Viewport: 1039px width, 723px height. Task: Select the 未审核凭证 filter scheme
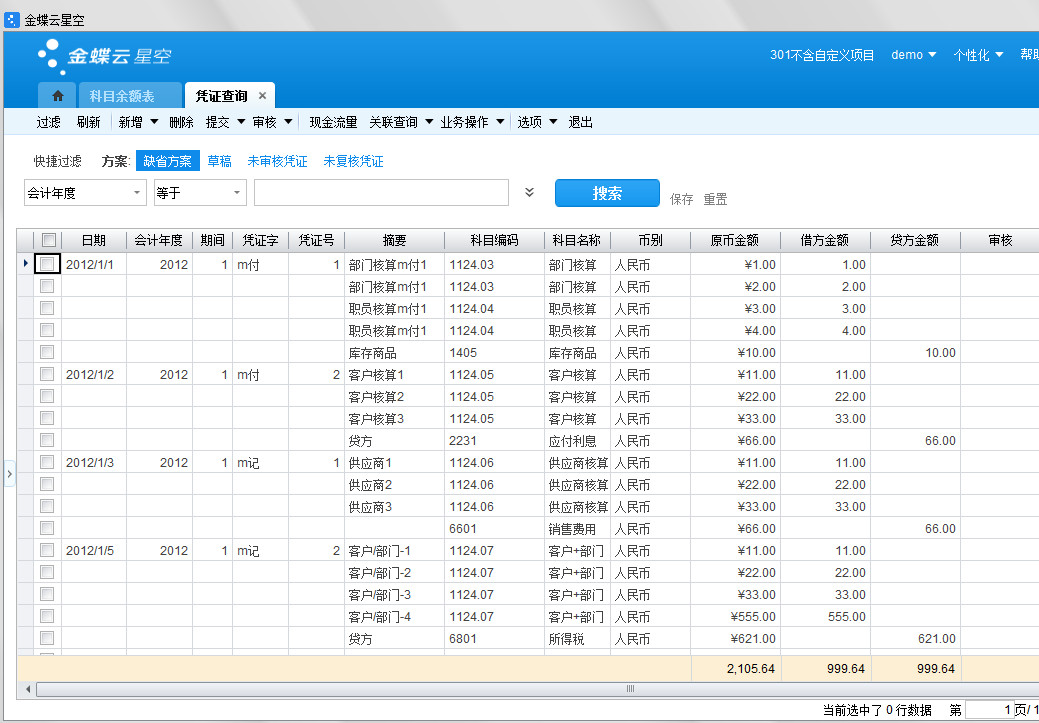click(x=277, y=161)
